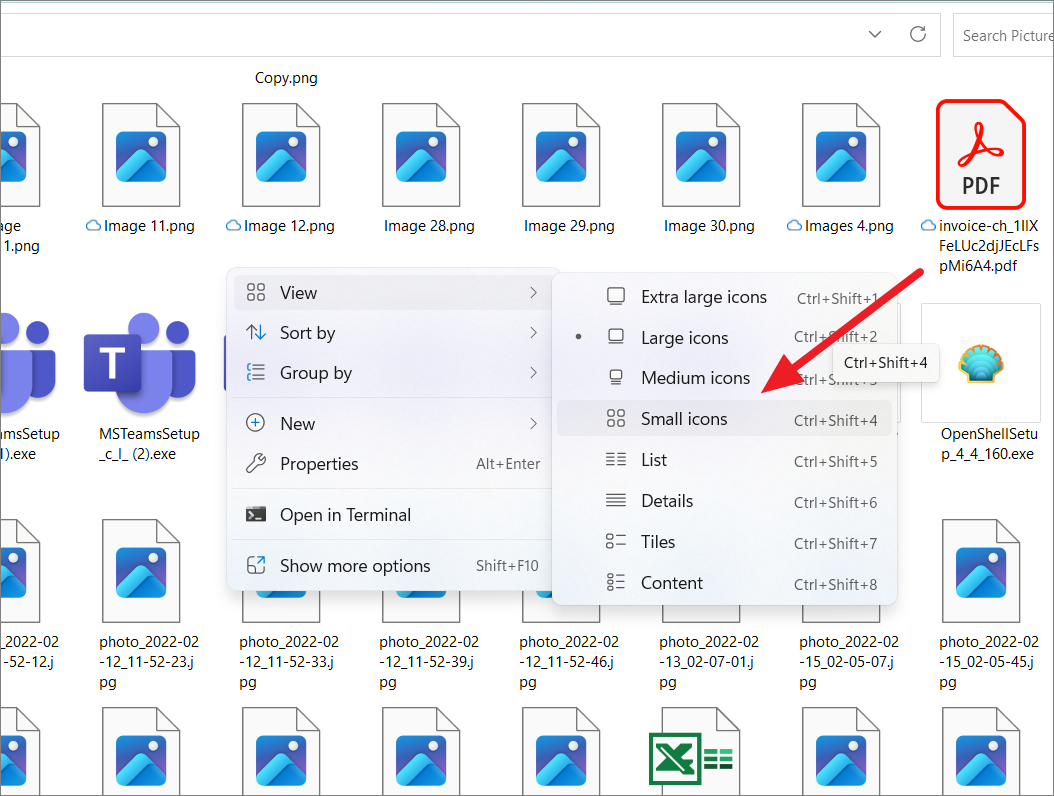Click Show more options
This screenshot has height=796, width=1054.
(x=343, y=565)
